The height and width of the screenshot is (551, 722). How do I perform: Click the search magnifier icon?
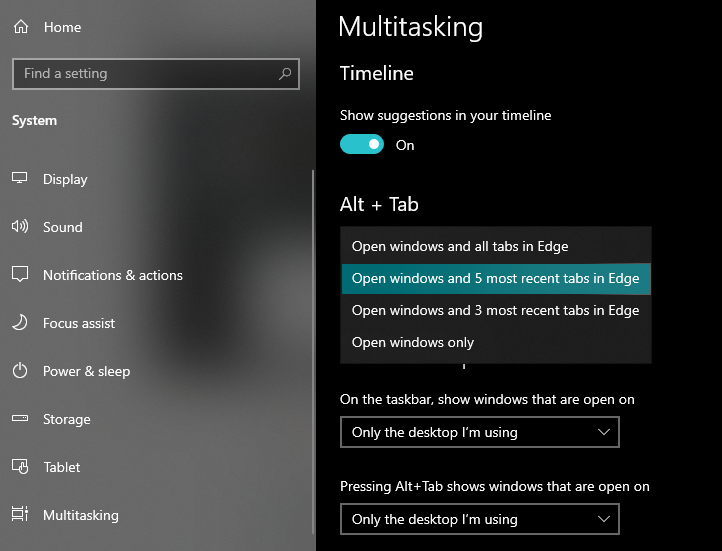click(285, 74)
